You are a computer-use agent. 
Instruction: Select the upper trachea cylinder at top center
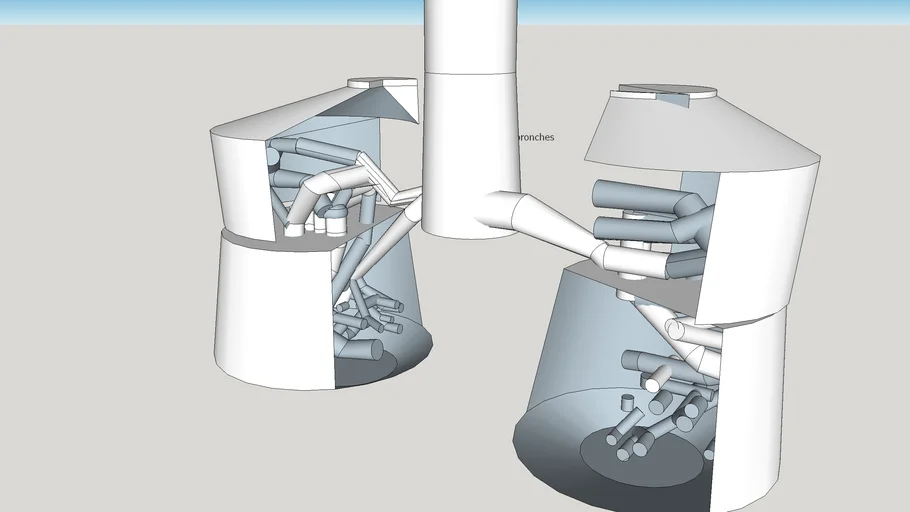coord(466,35)
